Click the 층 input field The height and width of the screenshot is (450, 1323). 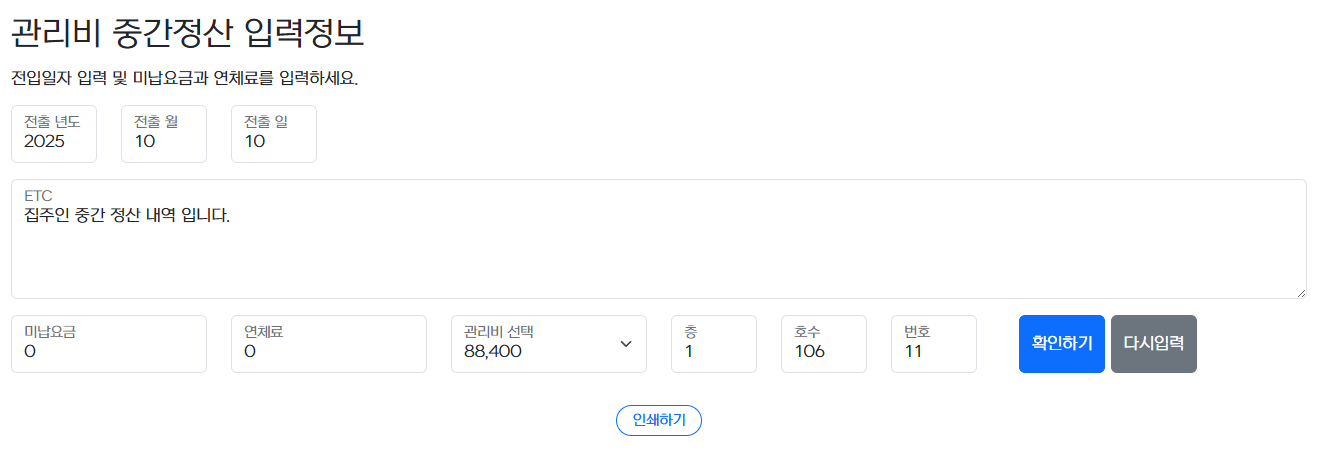point(713,344)
